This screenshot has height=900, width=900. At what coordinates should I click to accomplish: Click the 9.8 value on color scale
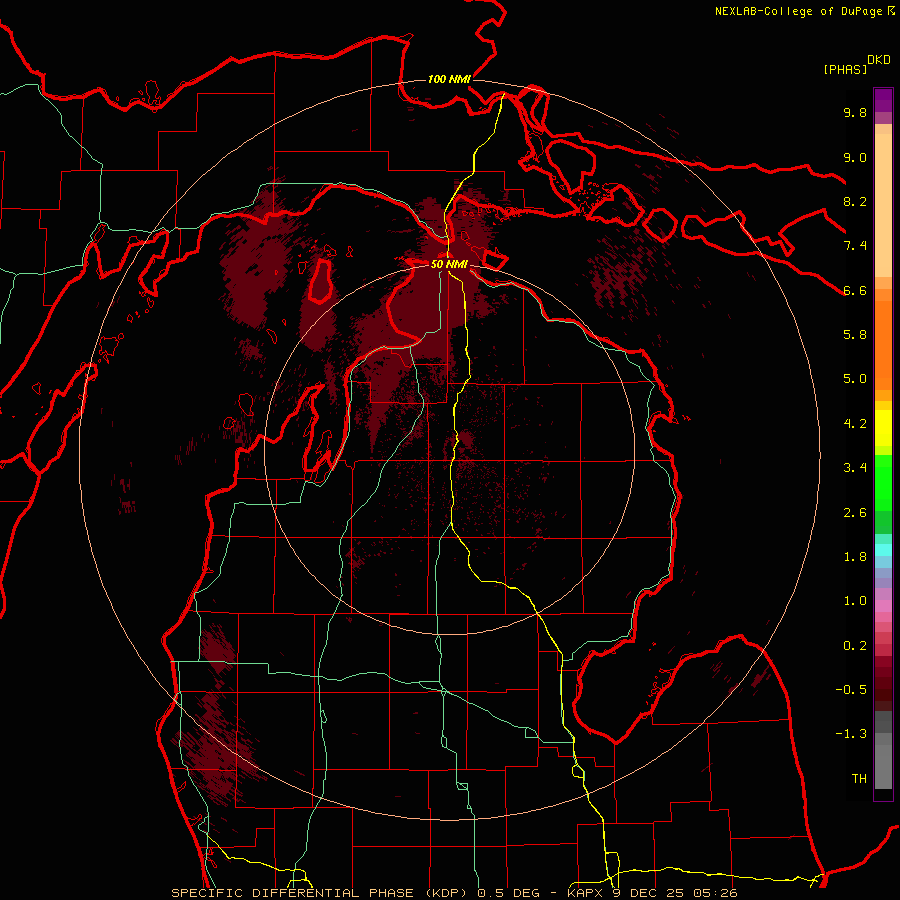[855, 112]
